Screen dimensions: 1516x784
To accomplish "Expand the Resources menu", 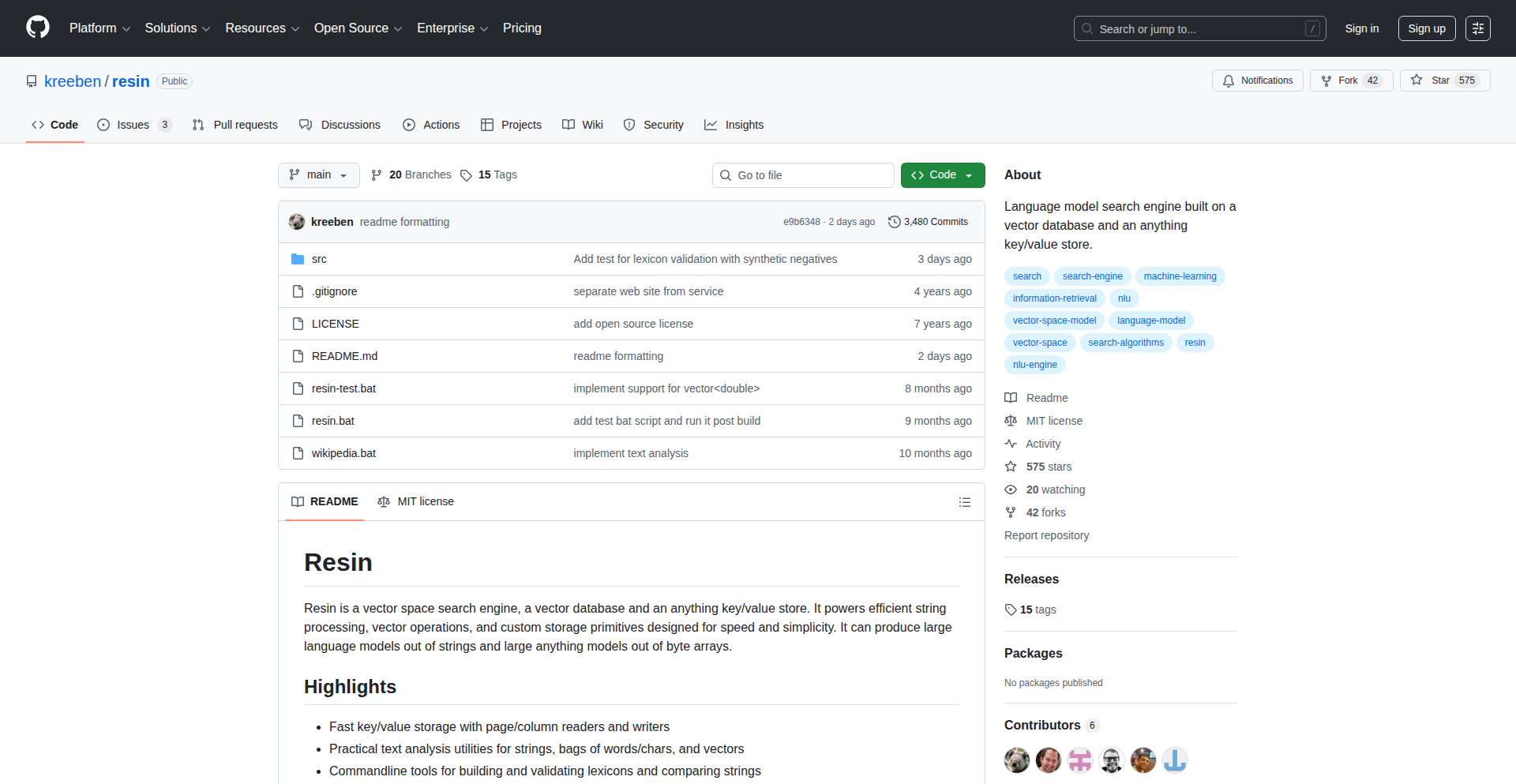I will [262, 28].
